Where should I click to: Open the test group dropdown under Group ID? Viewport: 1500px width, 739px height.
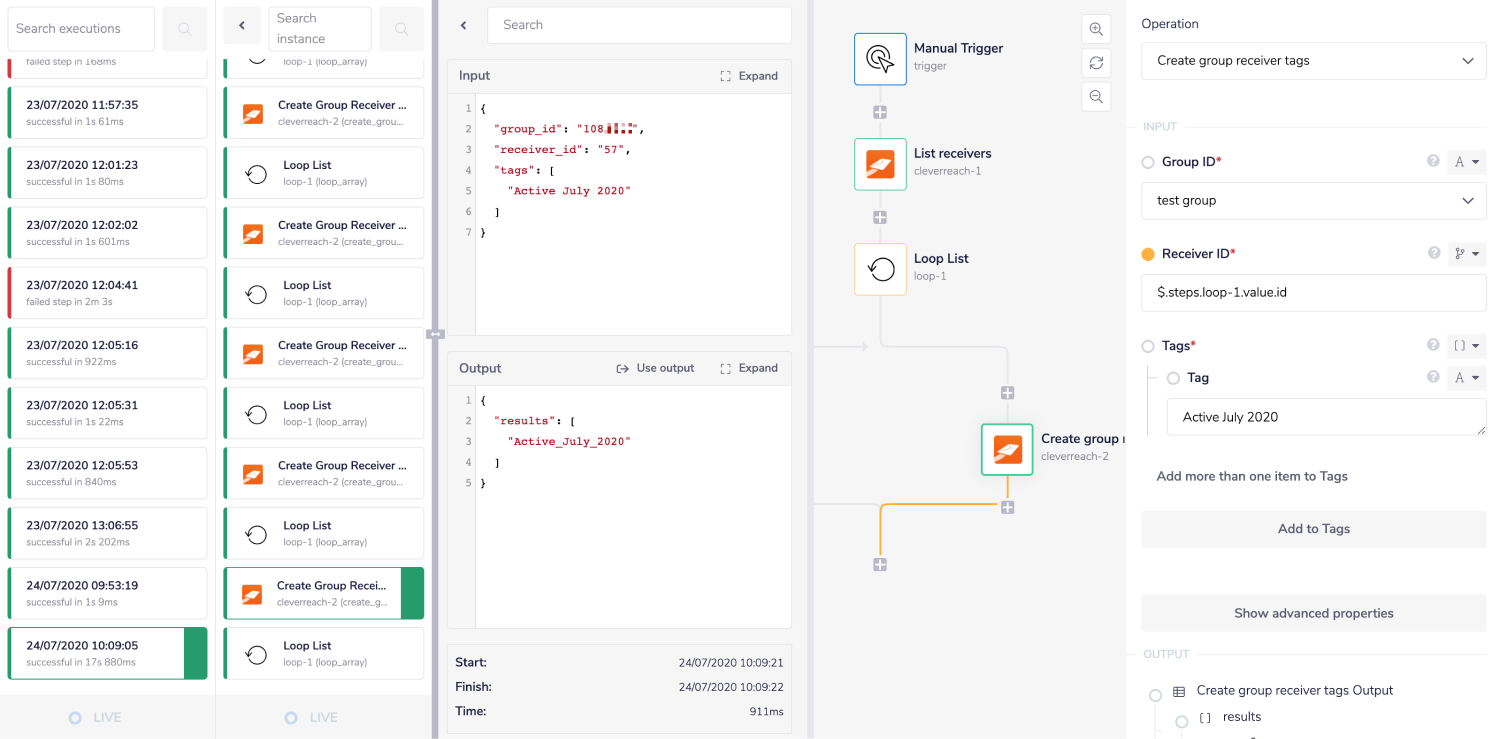(1313, 200)
